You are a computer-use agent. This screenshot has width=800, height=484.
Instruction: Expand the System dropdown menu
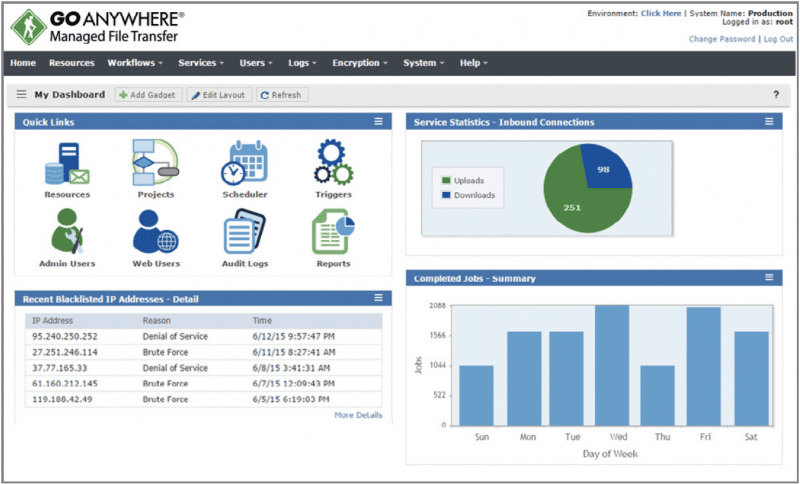(x=424, y=63)
